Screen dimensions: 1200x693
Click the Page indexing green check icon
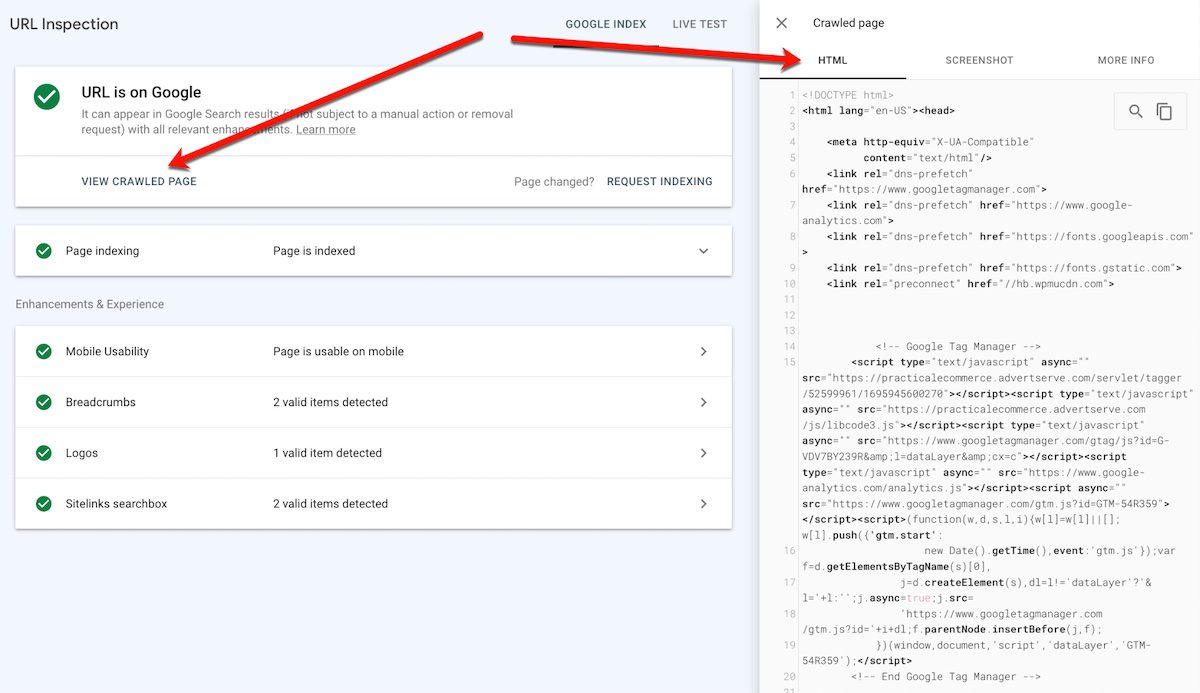coord(43,251)
